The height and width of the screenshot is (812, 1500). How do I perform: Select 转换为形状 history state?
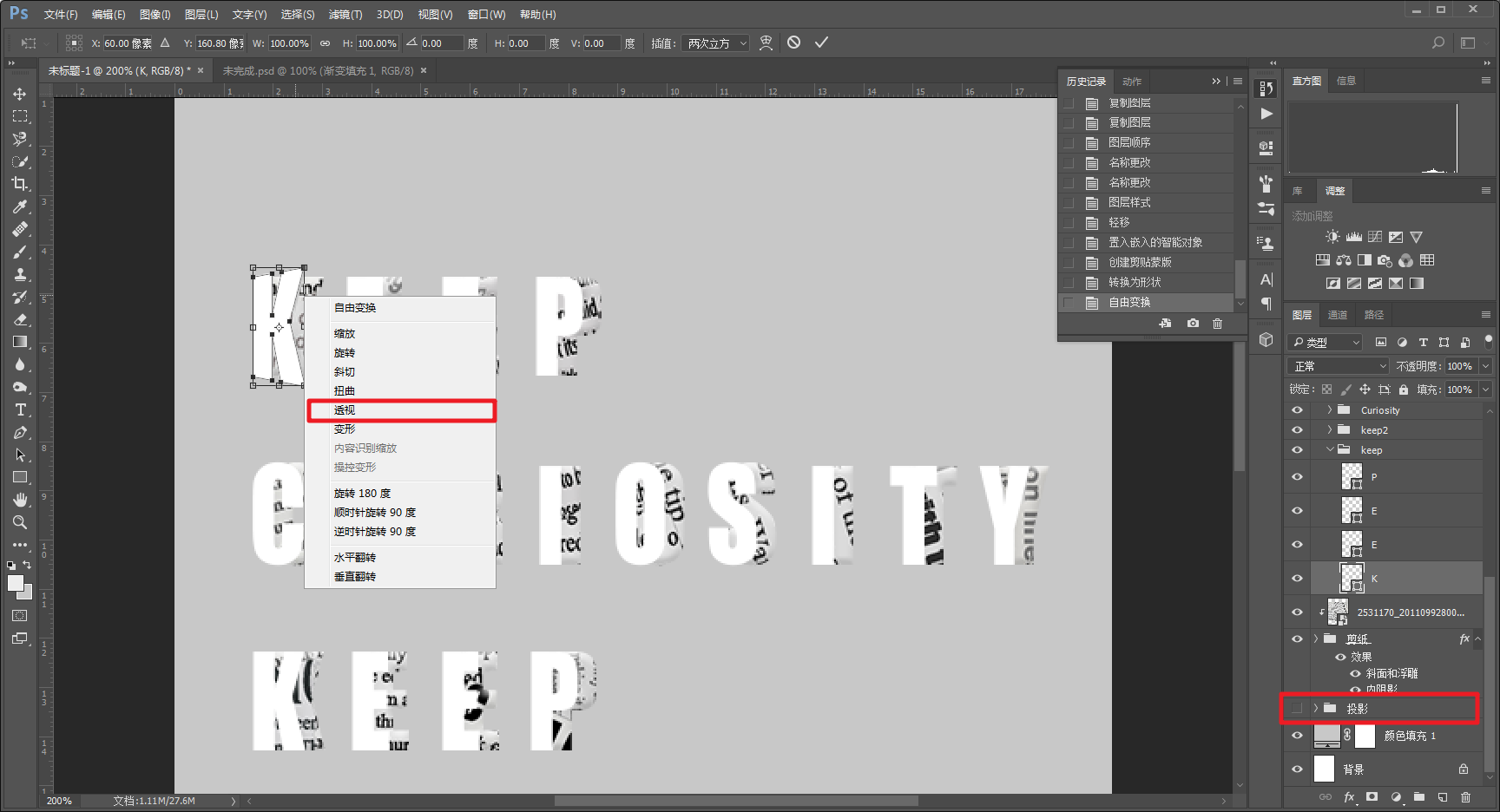(1146, 283)
